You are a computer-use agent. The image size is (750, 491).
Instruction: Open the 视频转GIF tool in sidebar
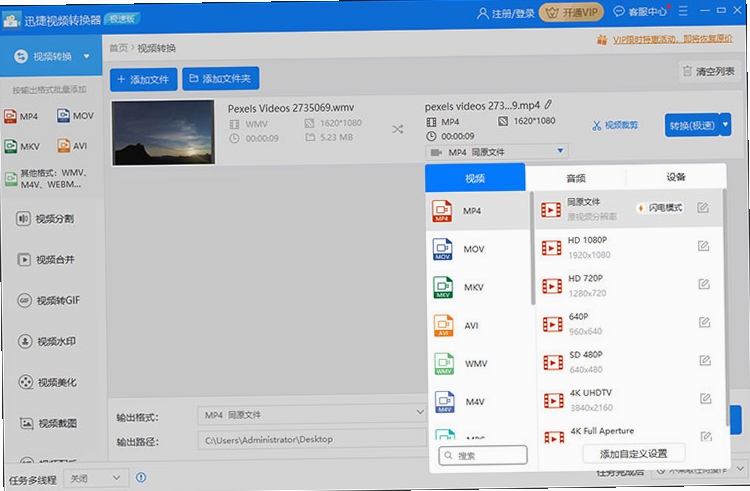point(49,300)
